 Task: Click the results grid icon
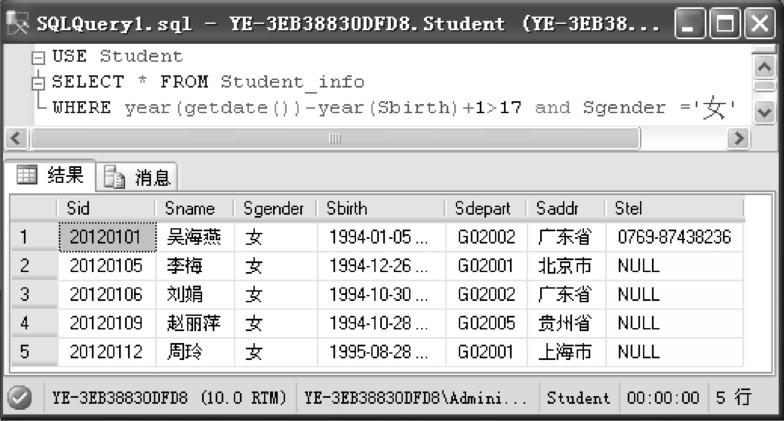click(x=26, y=177)
